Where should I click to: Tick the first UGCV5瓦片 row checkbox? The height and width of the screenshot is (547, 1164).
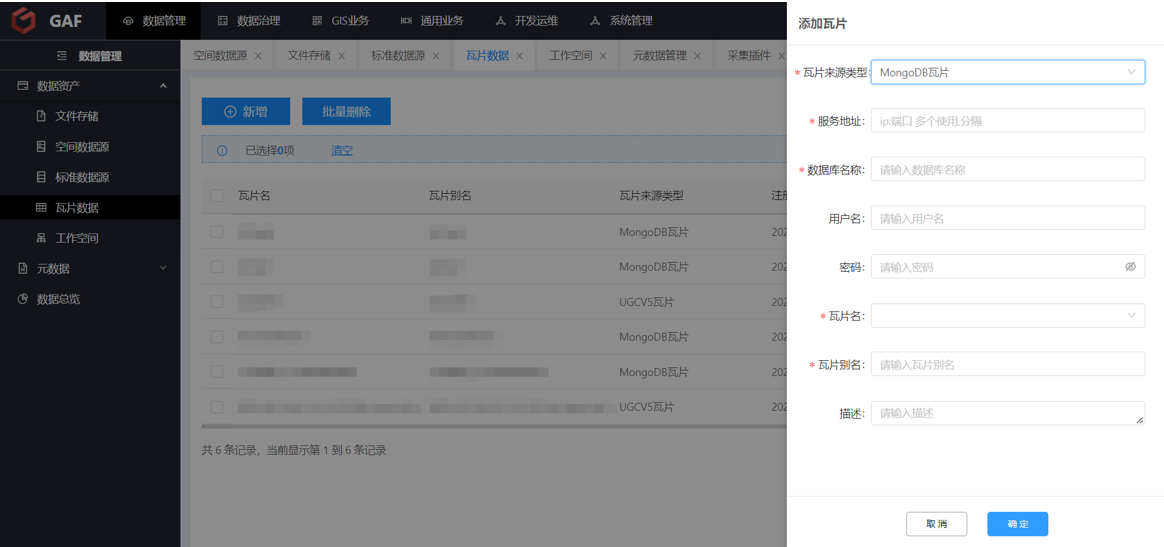pyautogui.click(x=217, y=301)
